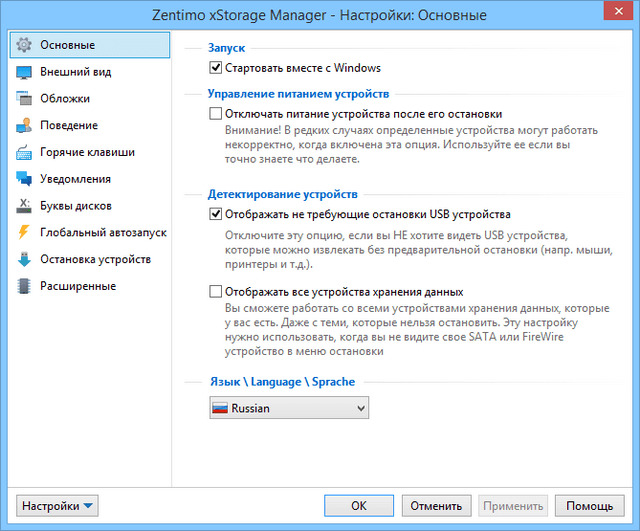
Task: Switch to the Расширенные section
Action: click(x=78, y=286)
